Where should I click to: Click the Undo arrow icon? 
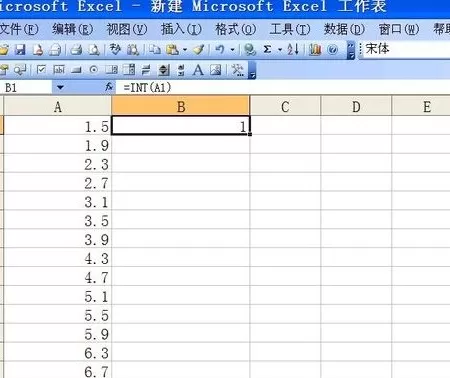point(220,50)
